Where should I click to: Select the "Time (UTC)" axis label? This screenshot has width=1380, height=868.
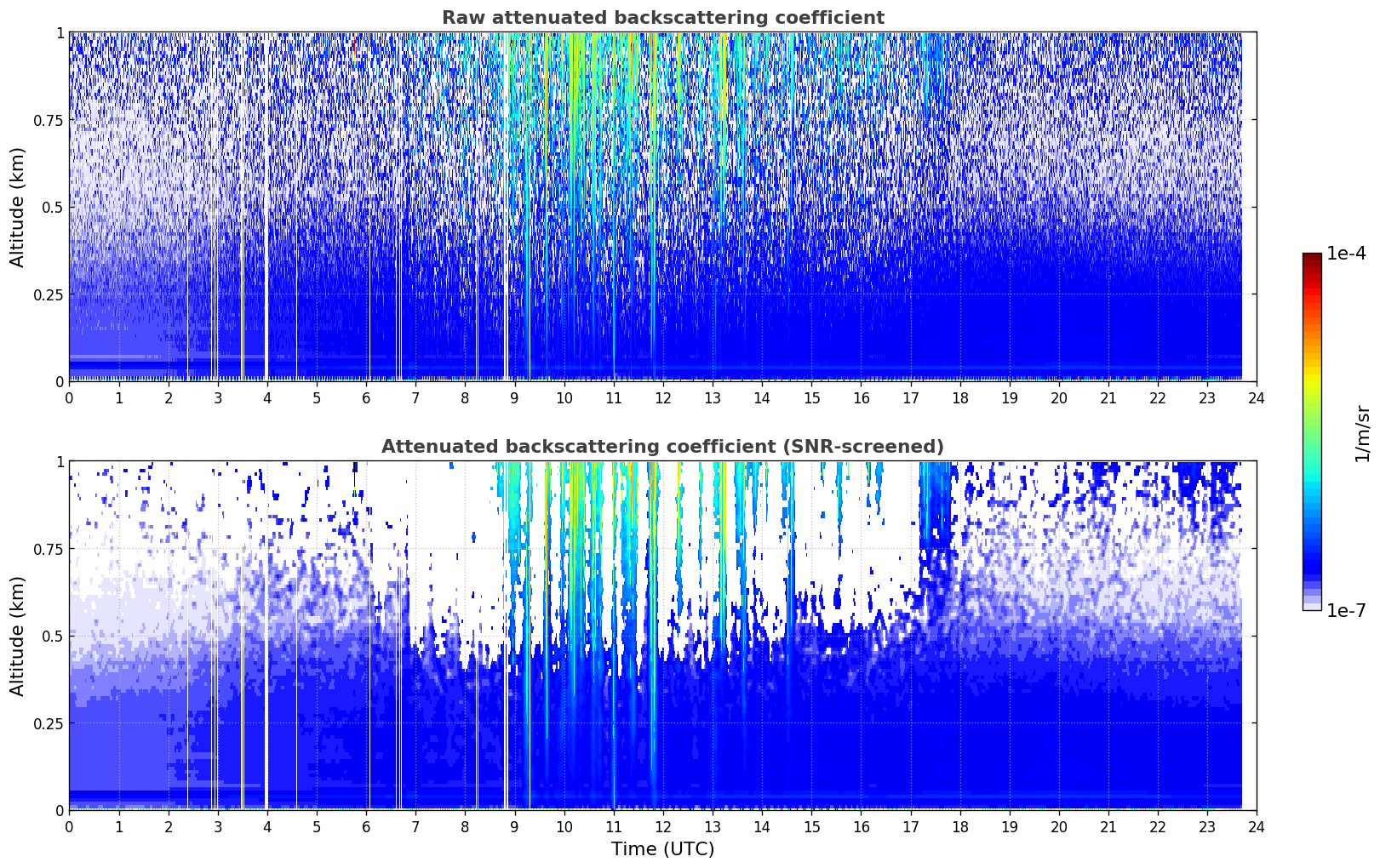click(662, 849)
